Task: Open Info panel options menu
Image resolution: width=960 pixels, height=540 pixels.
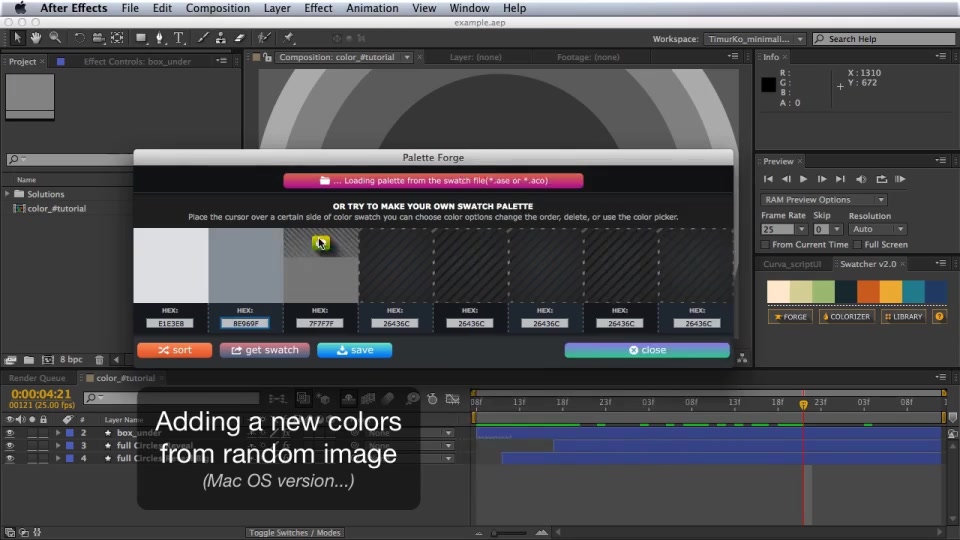Action: pos(941,56)
